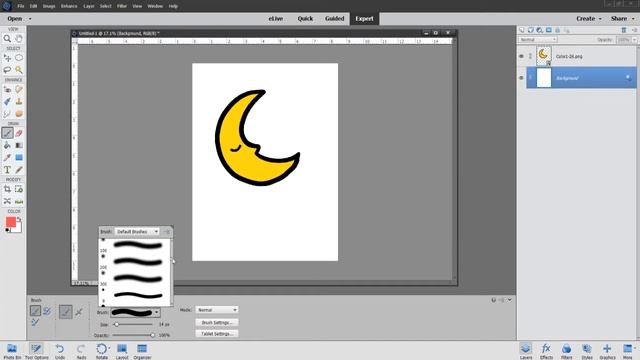Click the Undo button
640x360 pixels.
[60, 351]
